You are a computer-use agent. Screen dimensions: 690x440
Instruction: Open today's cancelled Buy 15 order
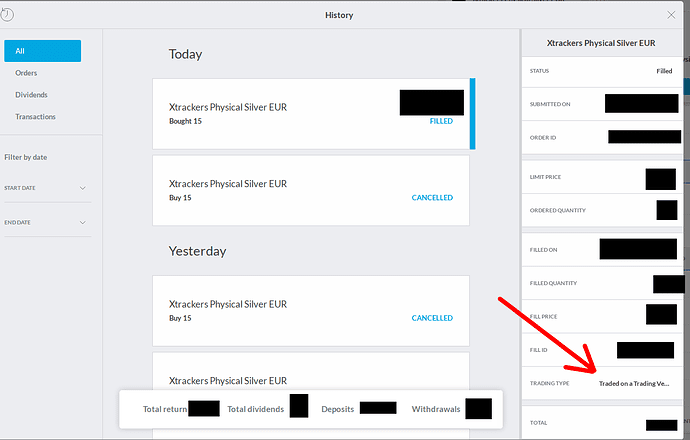pyautogui.click(x=311, y=191)
